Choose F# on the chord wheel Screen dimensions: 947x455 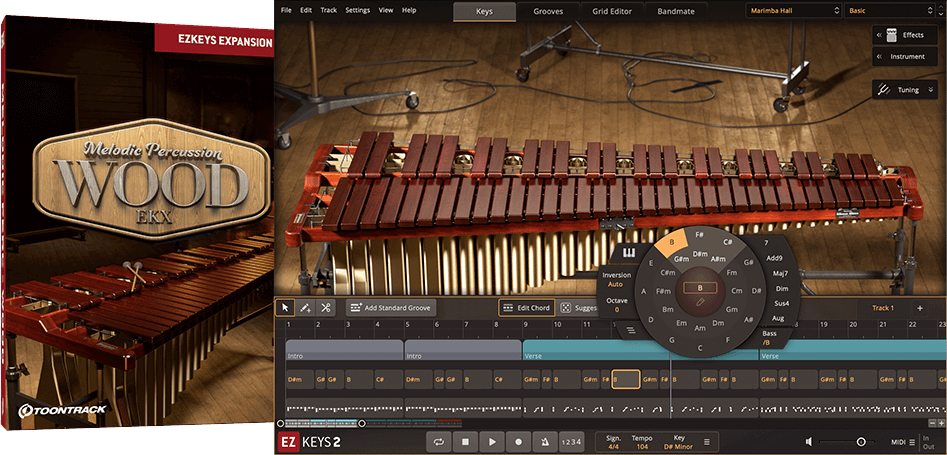point(699,234)
